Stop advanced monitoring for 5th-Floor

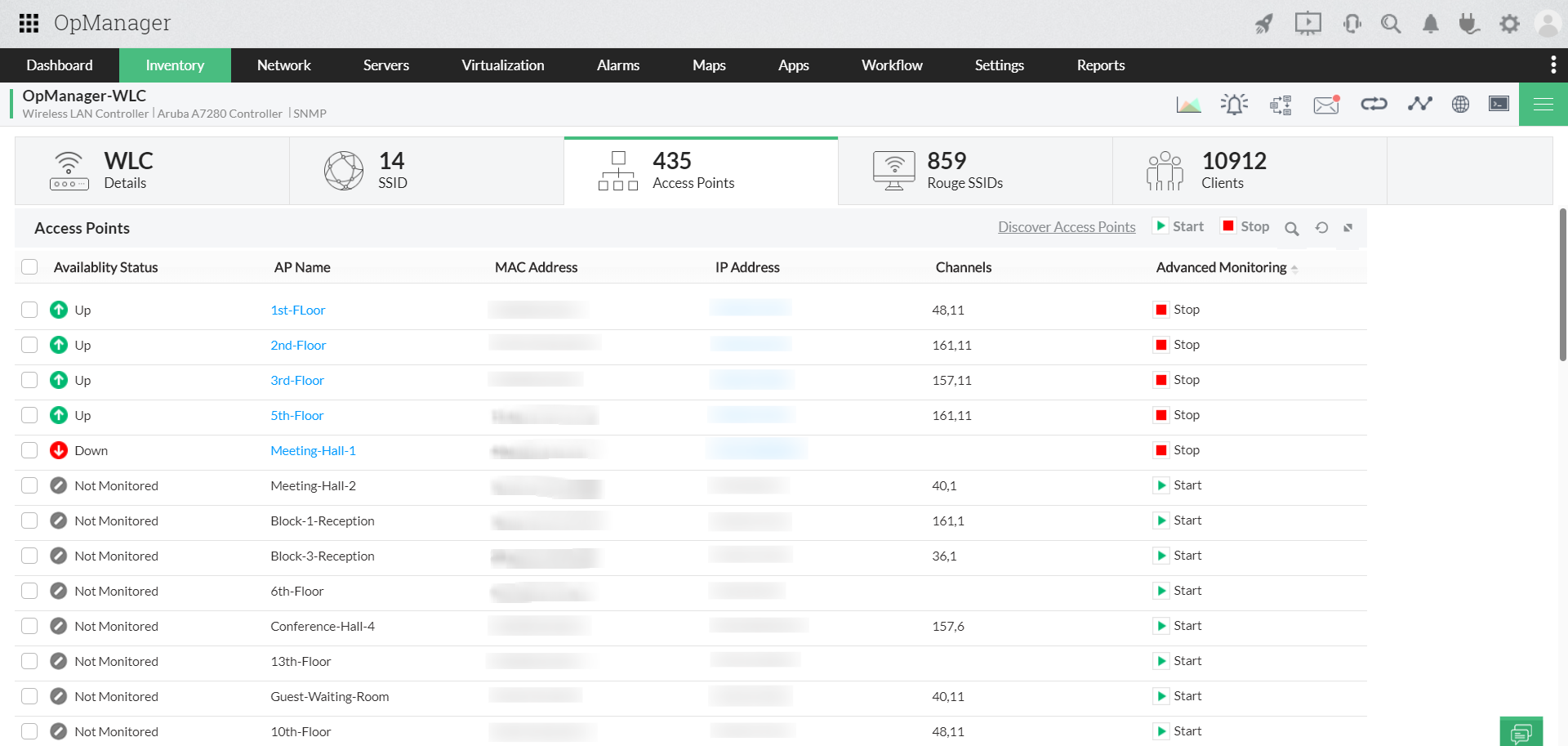tap(1178, 415)
